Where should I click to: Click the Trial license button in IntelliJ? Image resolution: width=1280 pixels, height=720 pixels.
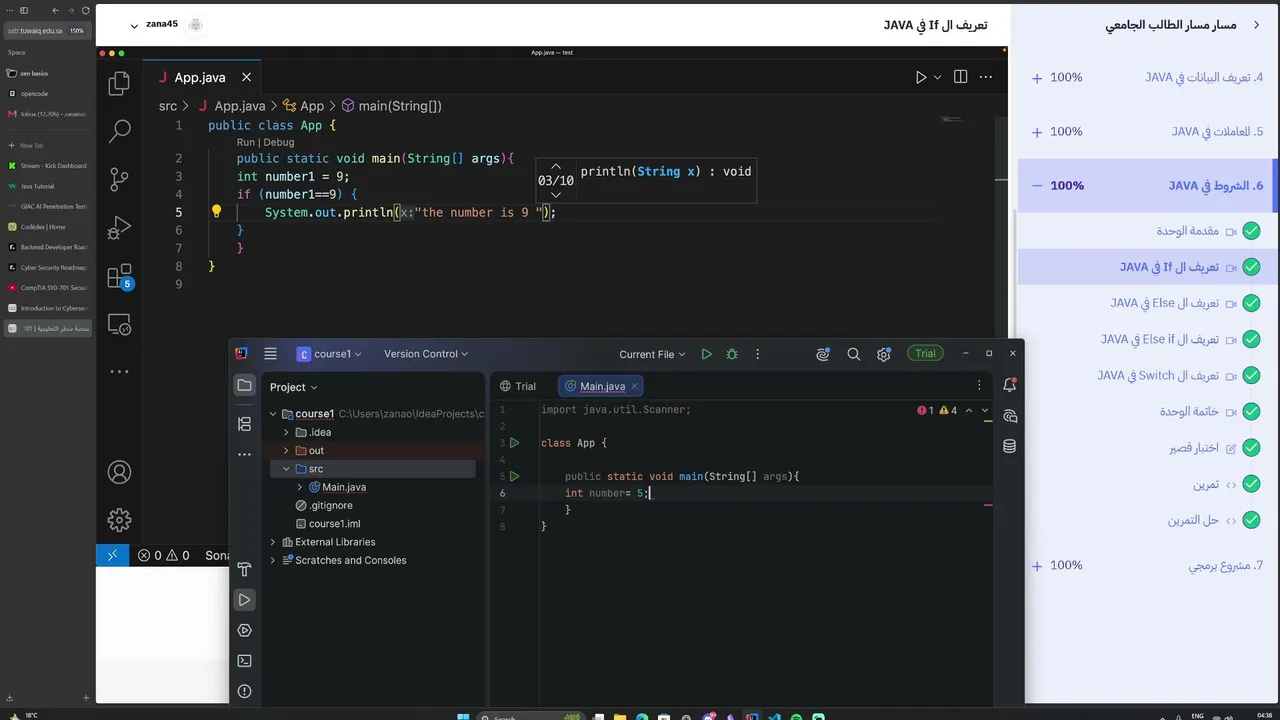(925, 354)
